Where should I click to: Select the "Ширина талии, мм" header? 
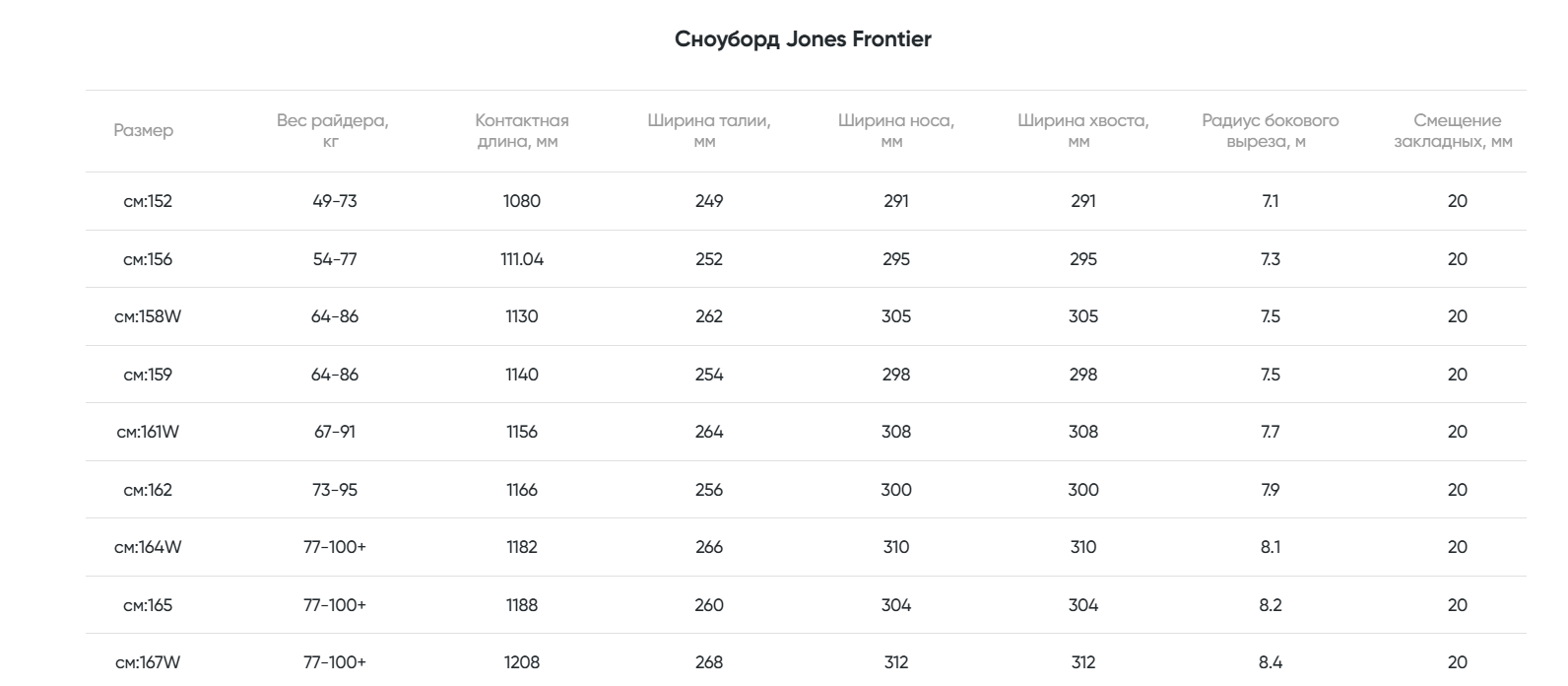coord(708,131)
